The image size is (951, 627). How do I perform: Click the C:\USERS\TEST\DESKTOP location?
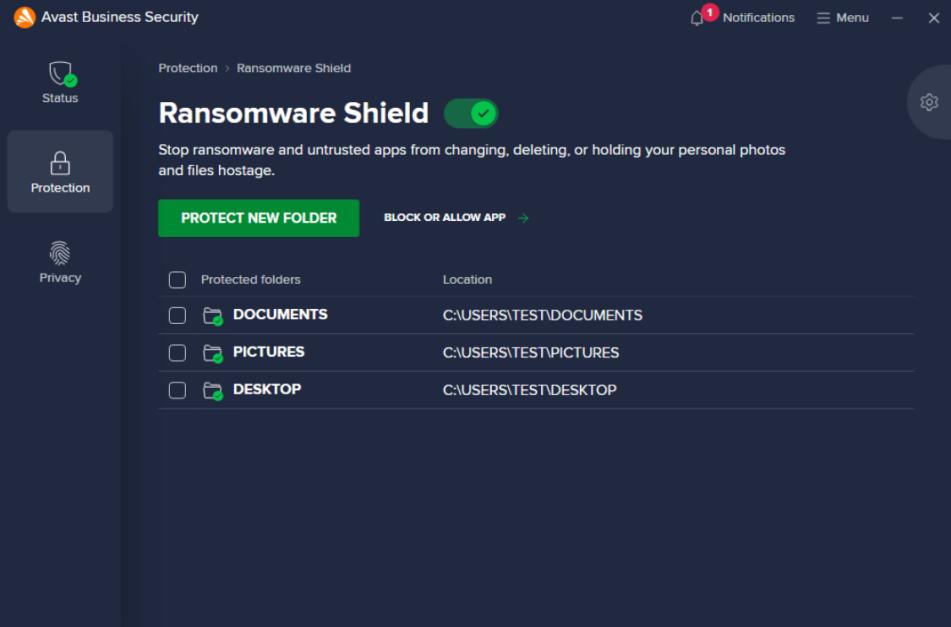tap(529, 390)
